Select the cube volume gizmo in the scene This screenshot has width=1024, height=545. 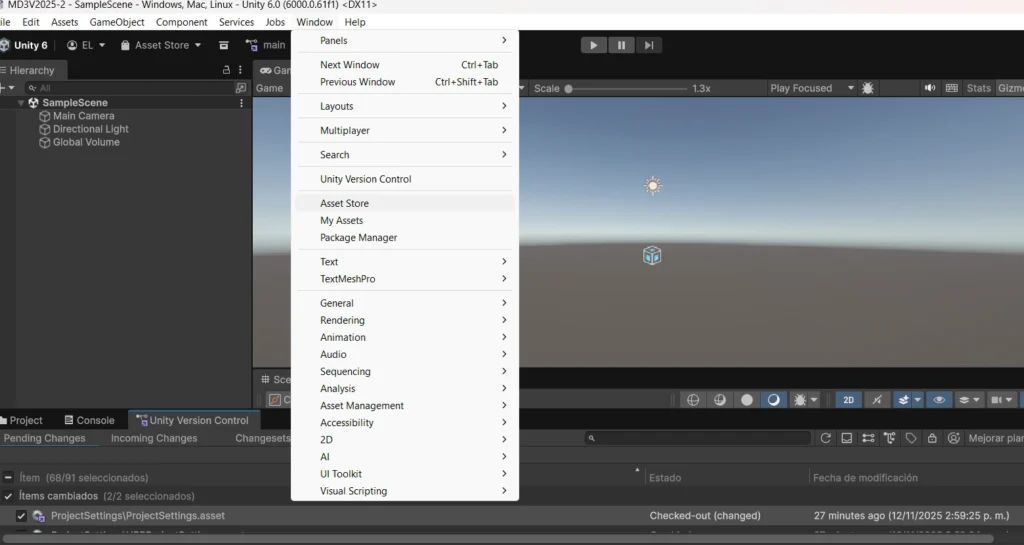click(x=652, y=255)
